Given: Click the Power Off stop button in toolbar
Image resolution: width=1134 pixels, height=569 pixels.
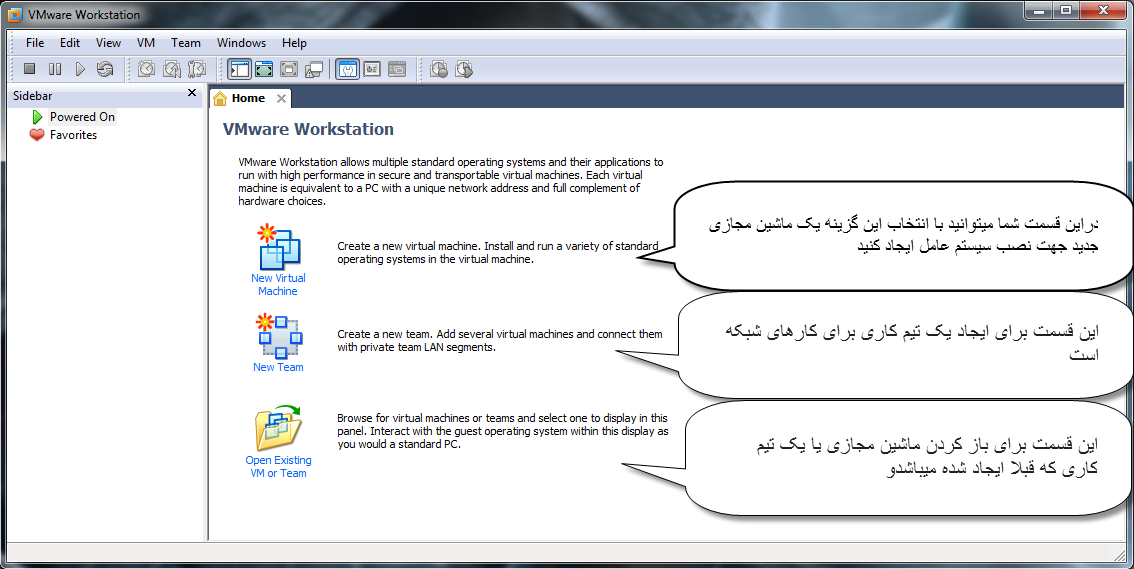Looking at the screenshot, I should click(30, 69).
